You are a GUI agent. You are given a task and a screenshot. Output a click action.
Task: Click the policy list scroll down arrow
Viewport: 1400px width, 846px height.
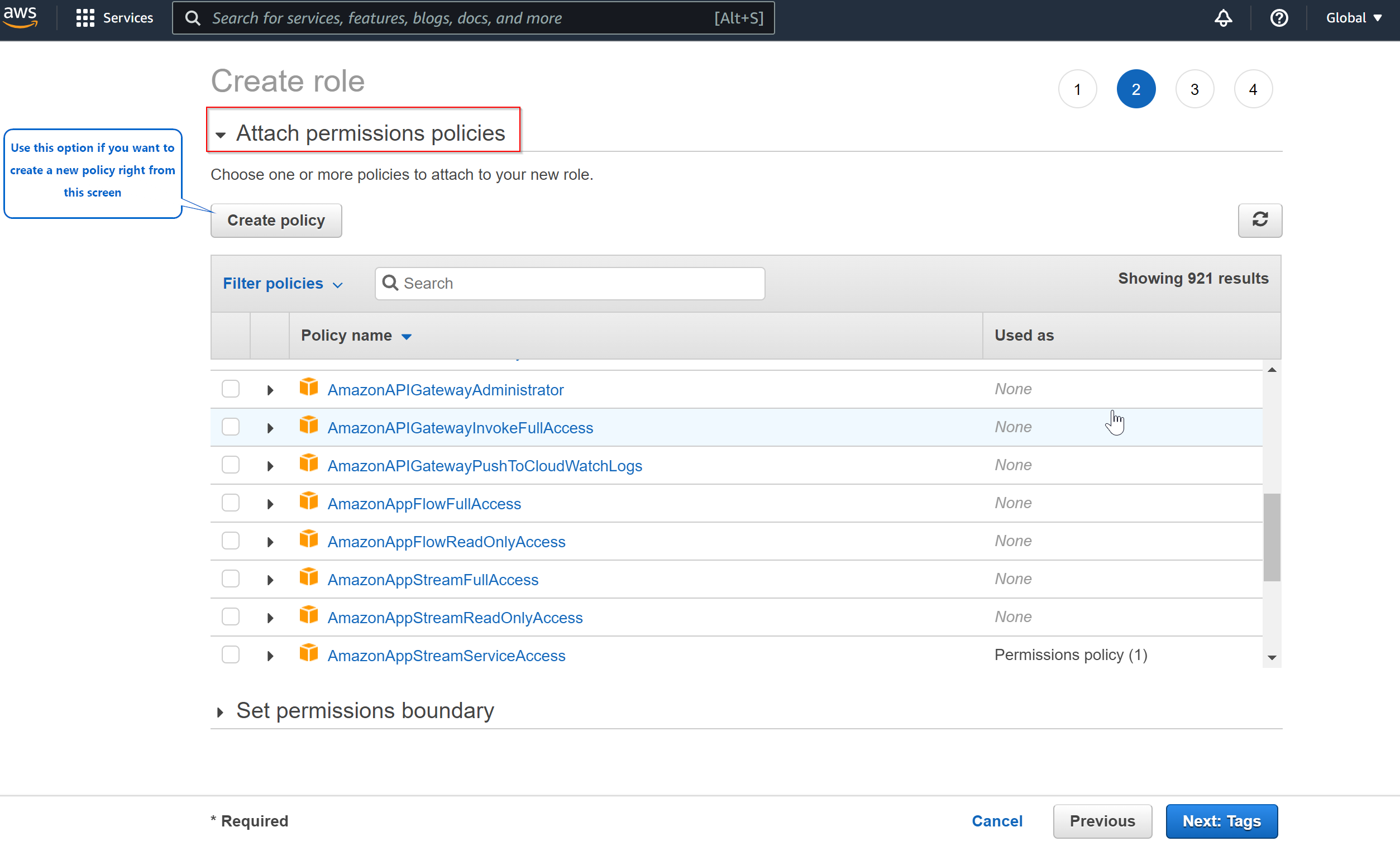click(x=1272, y=657)
